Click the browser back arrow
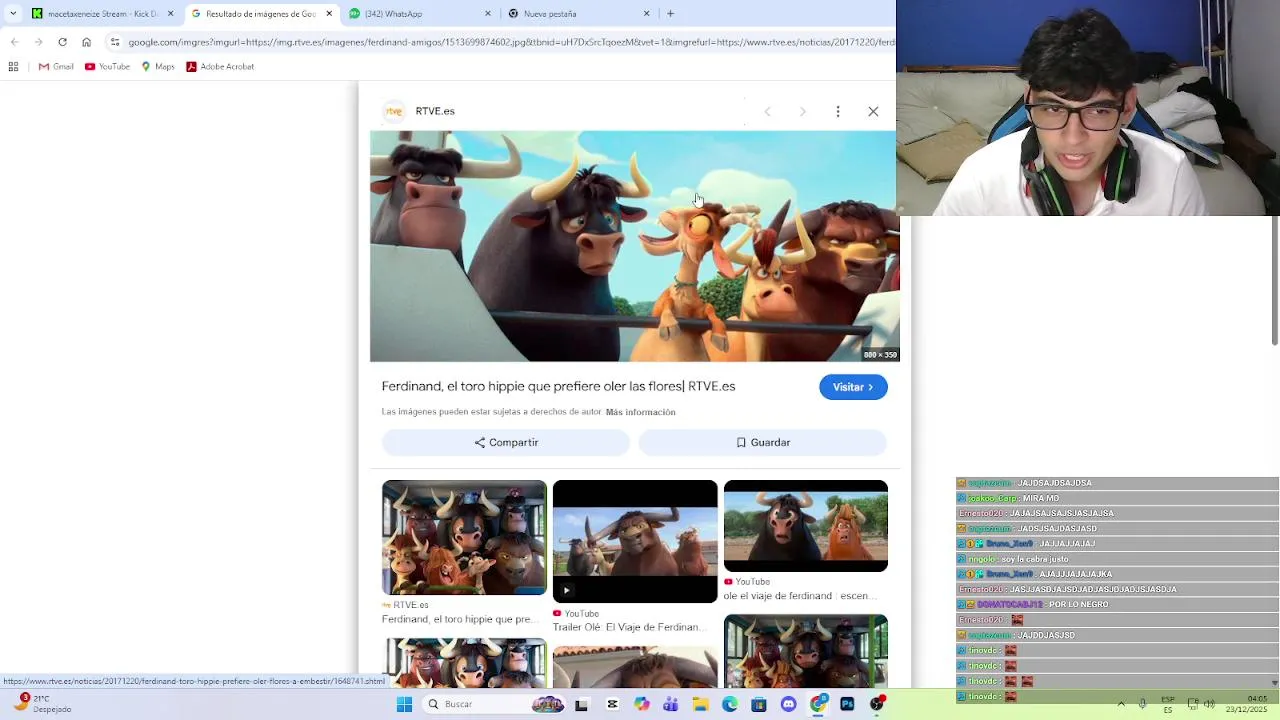1280x720 pixels. 14,42
